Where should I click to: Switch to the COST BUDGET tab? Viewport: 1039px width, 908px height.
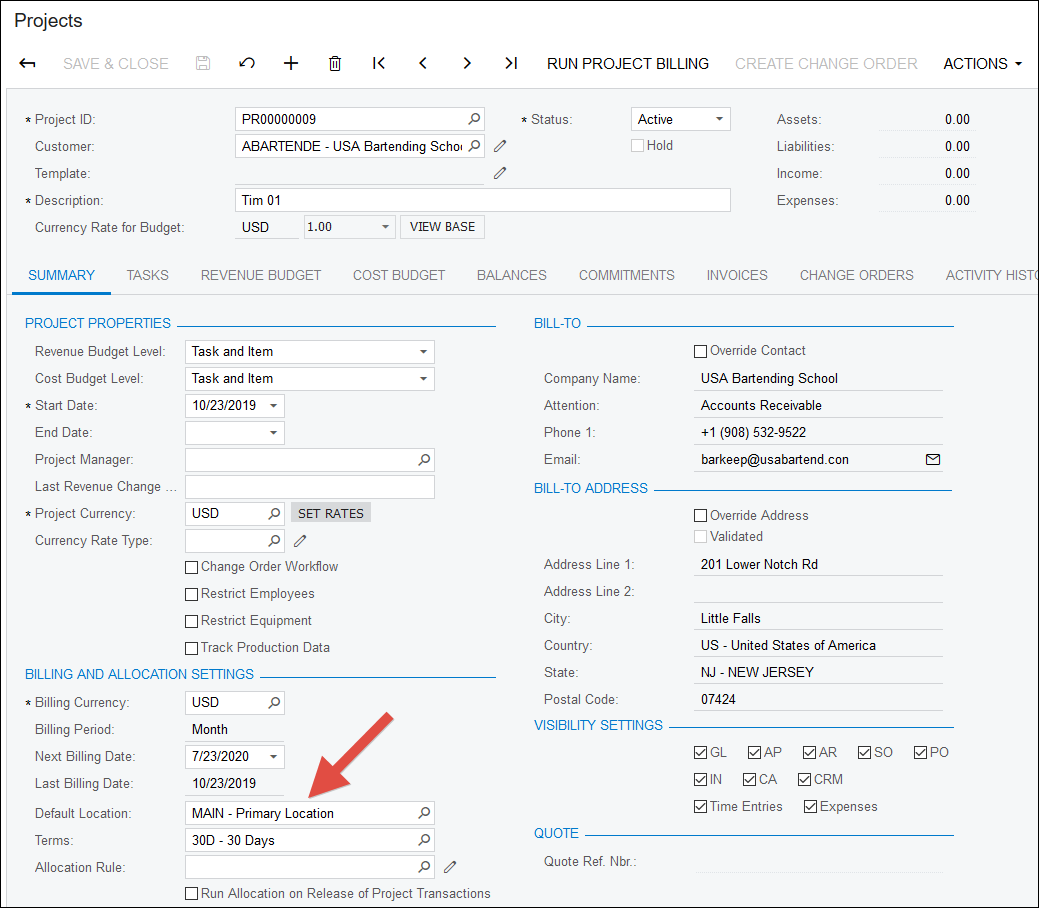(398, 275)
